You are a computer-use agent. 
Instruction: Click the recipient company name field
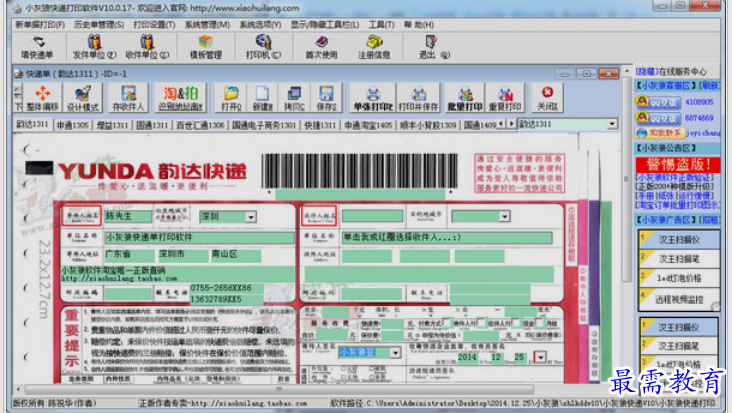tap(447, 238)
